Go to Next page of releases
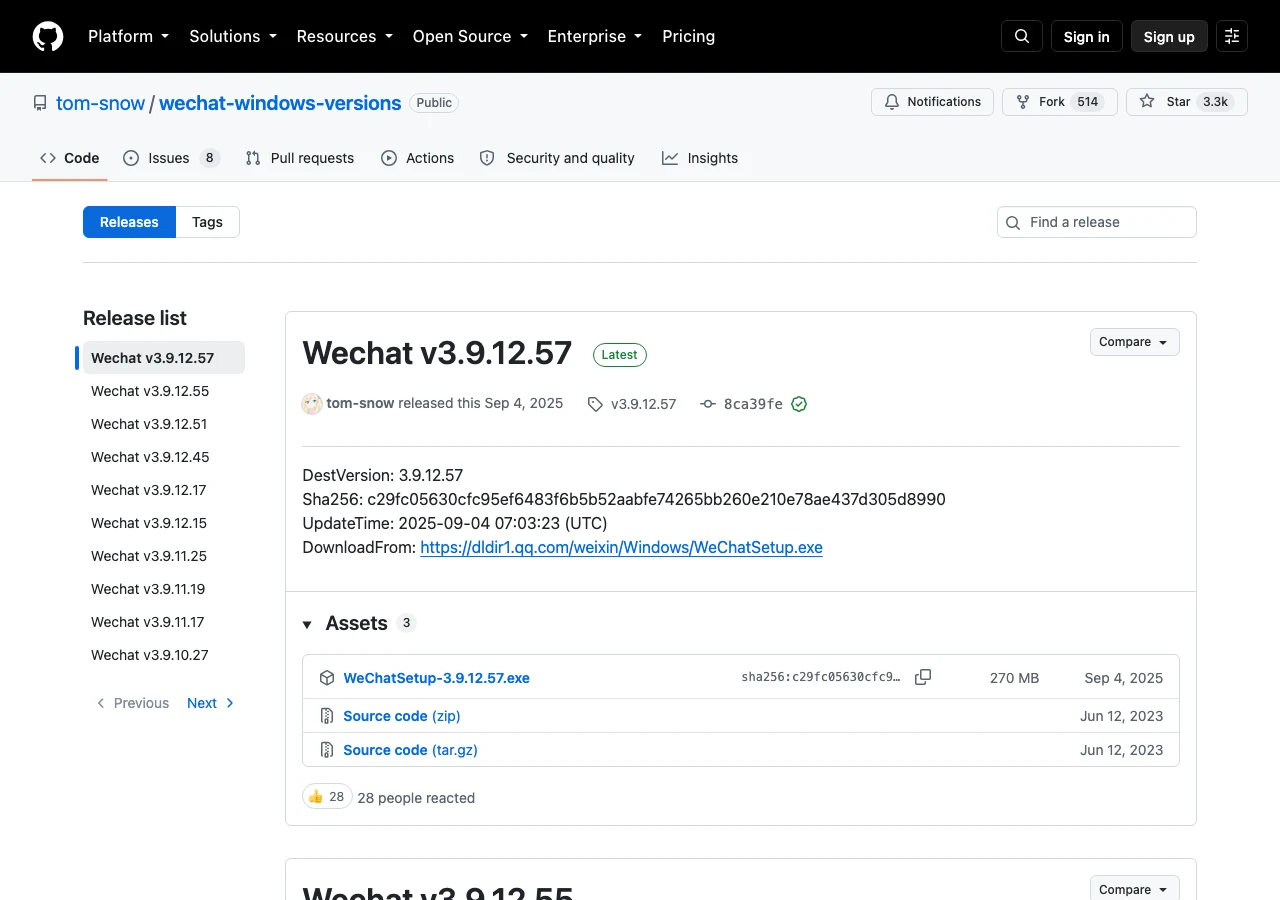Viewport: 1280px width, 900px height. coord(211,703)
